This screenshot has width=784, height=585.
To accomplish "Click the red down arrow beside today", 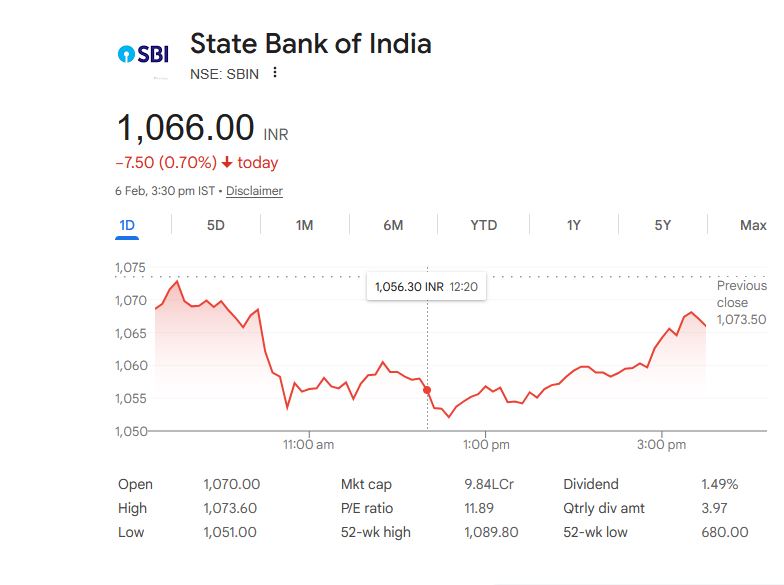I will (227, 163).
